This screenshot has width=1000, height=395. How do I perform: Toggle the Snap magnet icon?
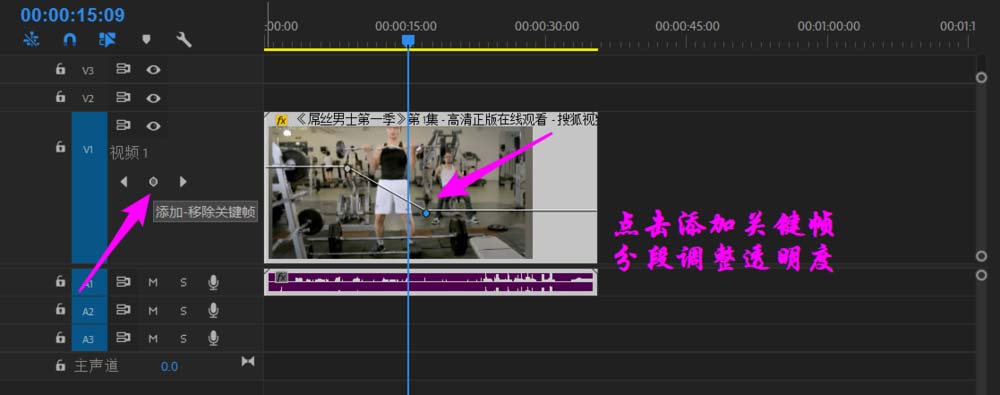(70, 40)
